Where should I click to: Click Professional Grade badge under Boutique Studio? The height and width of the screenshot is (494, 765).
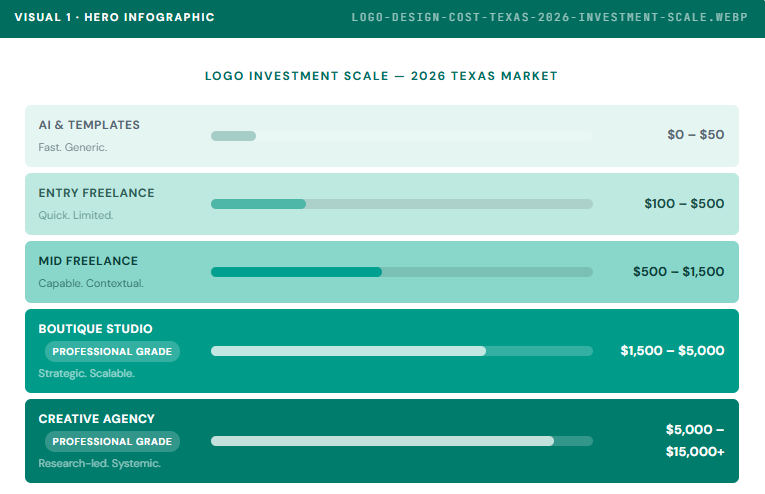pyautogui.click(x=112, y=351)
